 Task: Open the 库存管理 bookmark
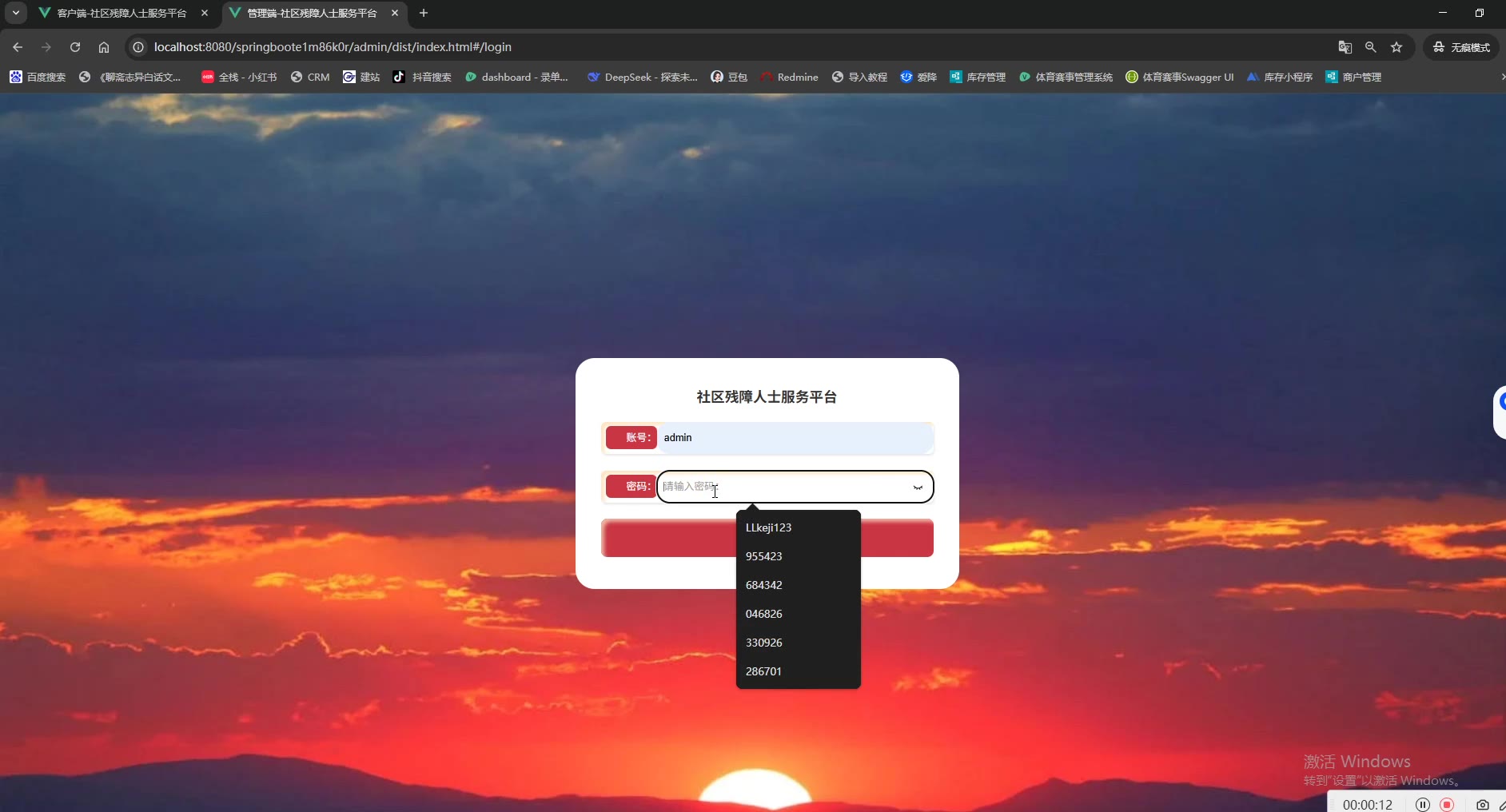pos(978,77)
